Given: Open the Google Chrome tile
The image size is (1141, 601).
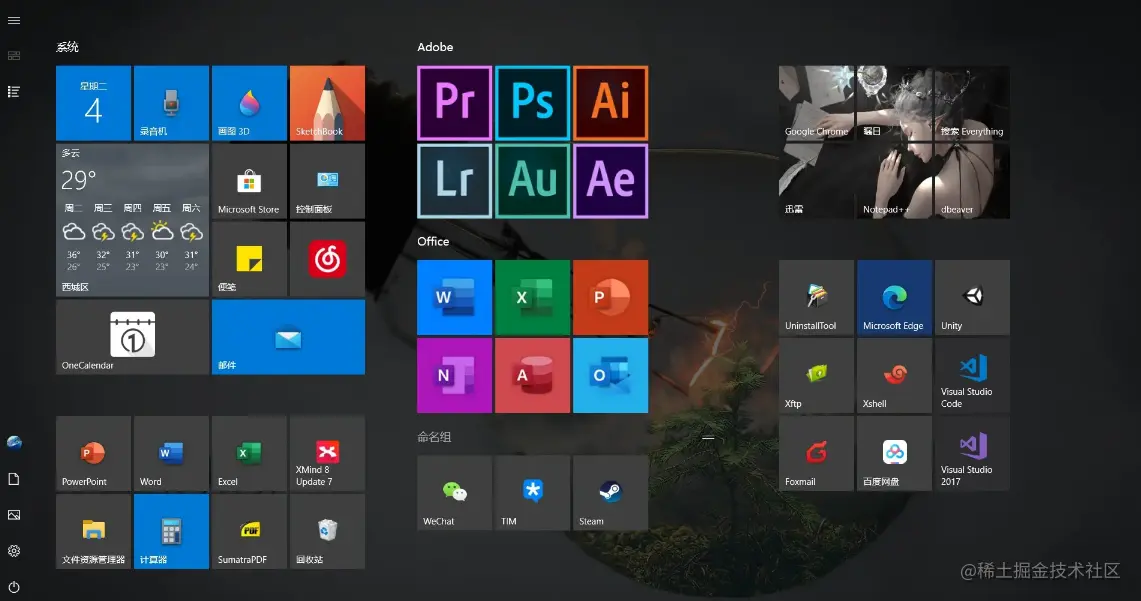Looking at the screenshot, I should [816, 103].
